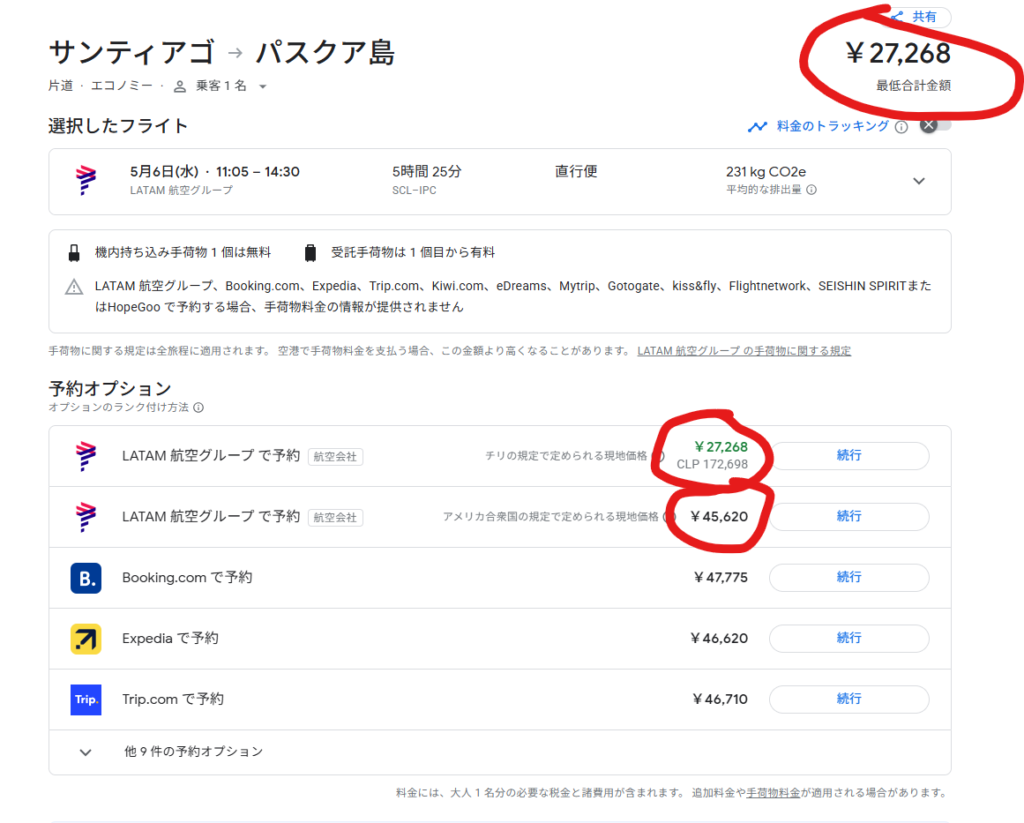This screenshot has height=823, width=1024.
Task: Click info icon beside オプションのランク付け方法
Action: [x=198, y=408]
